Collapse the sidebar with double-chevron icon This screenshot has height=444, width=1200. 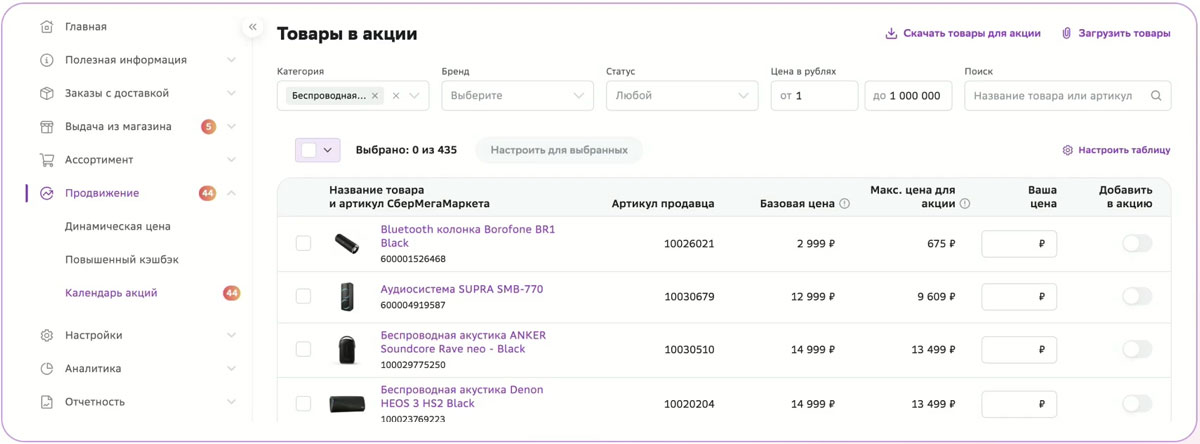[x=252, y=27]
